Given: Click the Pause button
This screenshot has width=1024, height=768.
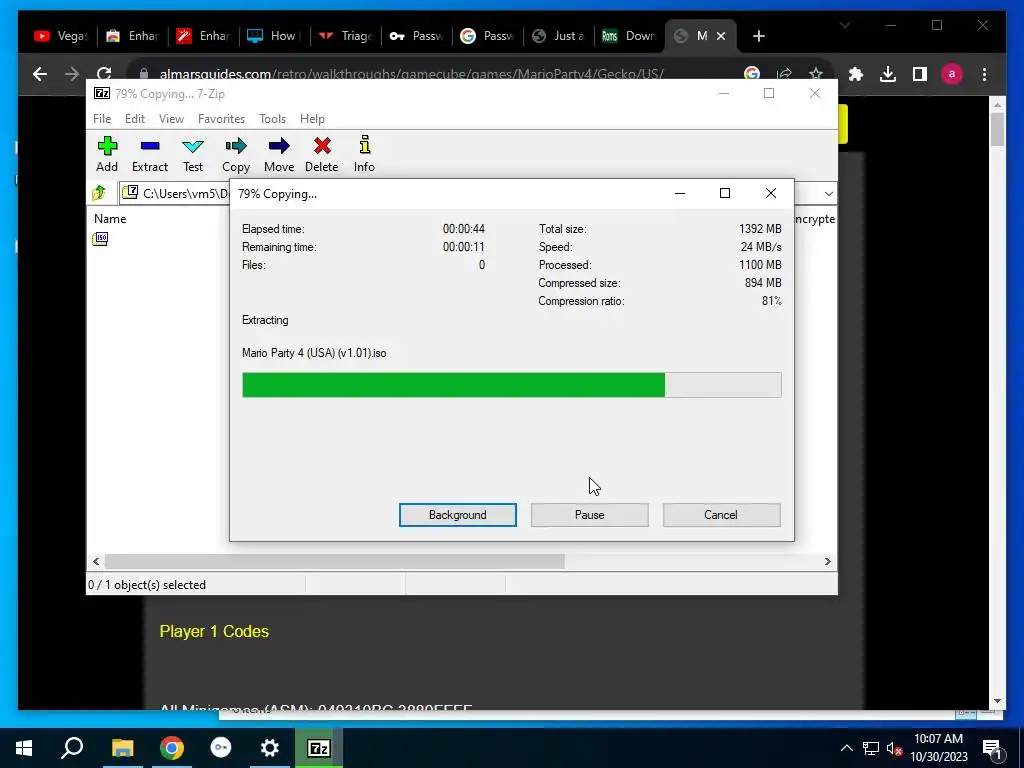Looking at the screenshot, I should point(590,515).
